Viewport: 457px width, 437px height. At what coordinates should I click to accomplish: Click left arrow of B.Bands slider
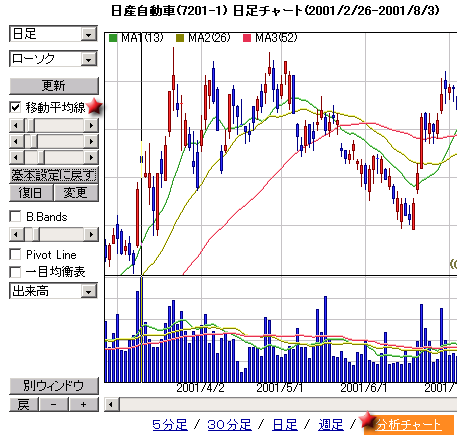pyautogui.click(x=16, y=235)
